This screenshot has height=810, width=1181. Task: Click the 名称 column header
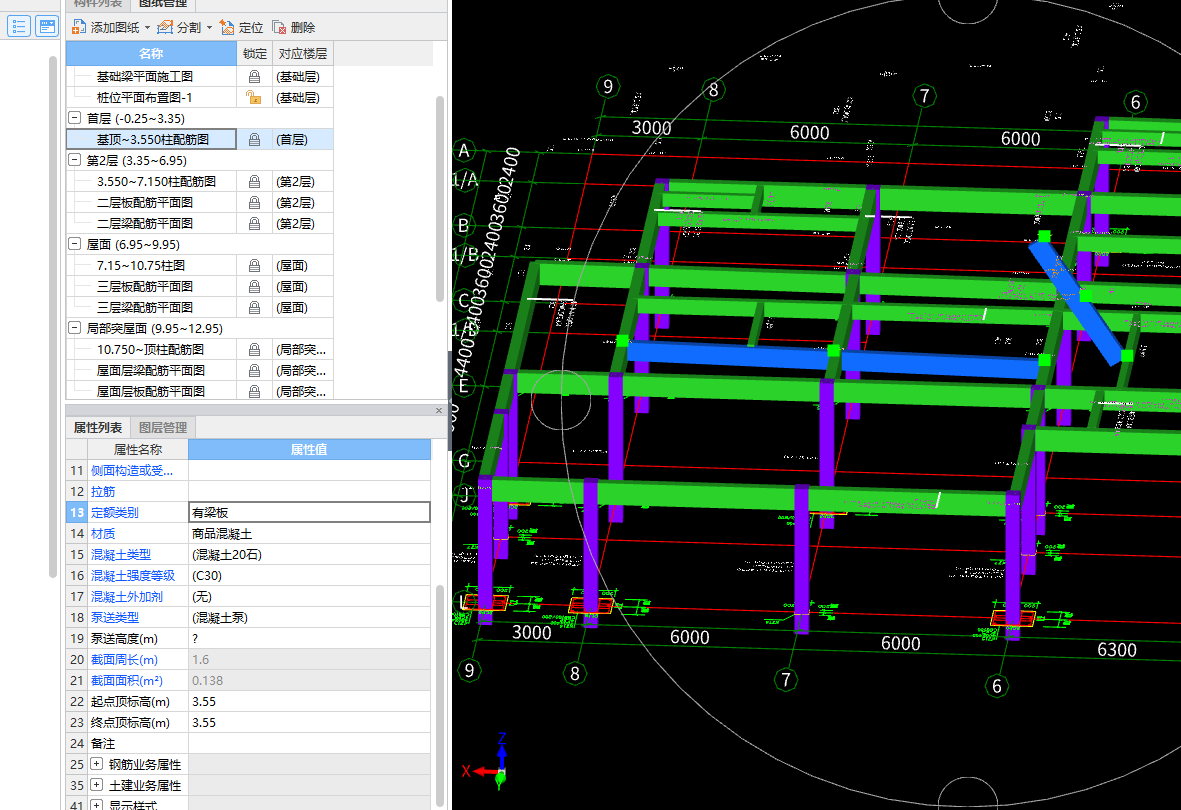click(151, 53)
